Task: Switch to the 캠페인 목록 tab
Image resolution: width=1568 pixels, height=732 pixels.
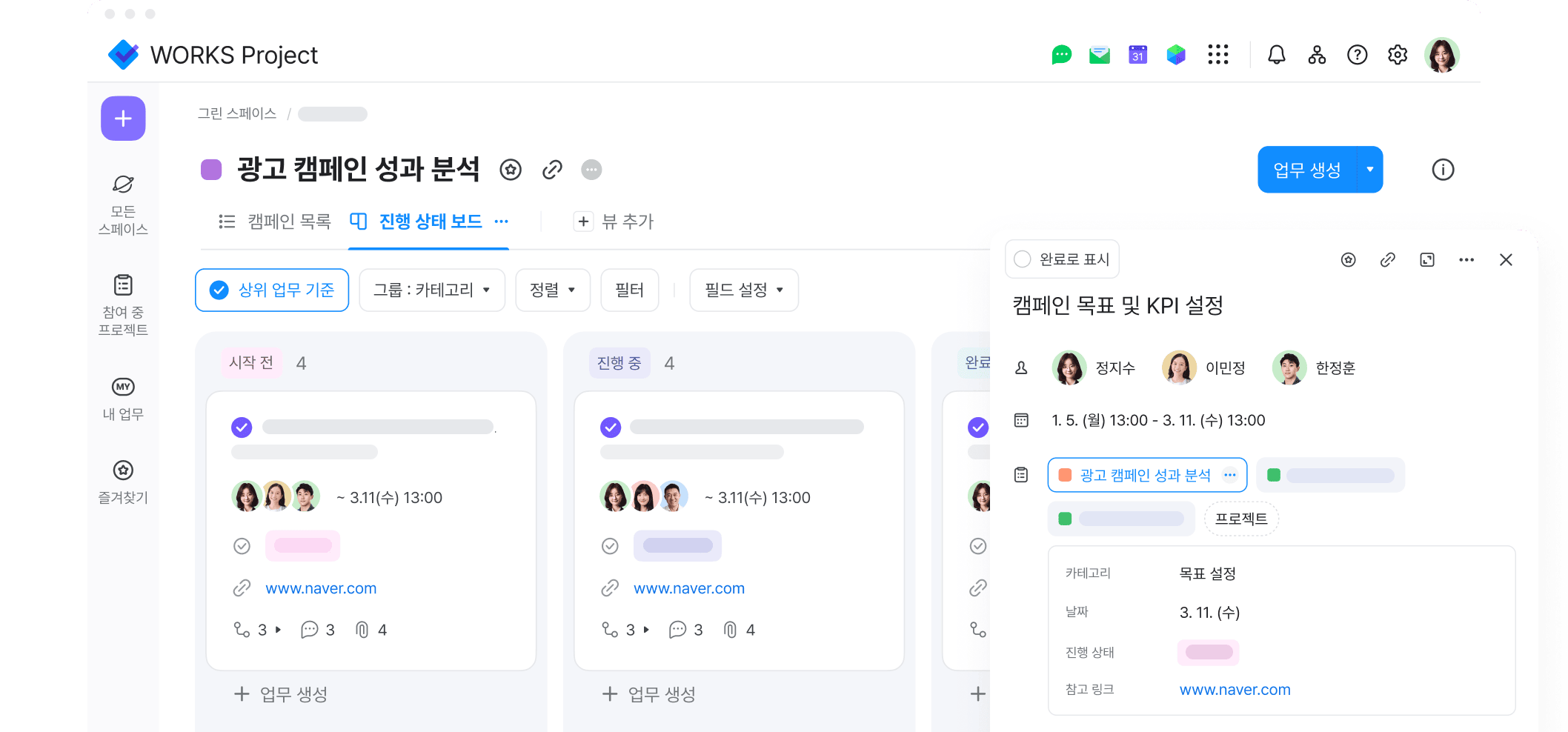Action: pyautogui.click(x=276, y=222)
